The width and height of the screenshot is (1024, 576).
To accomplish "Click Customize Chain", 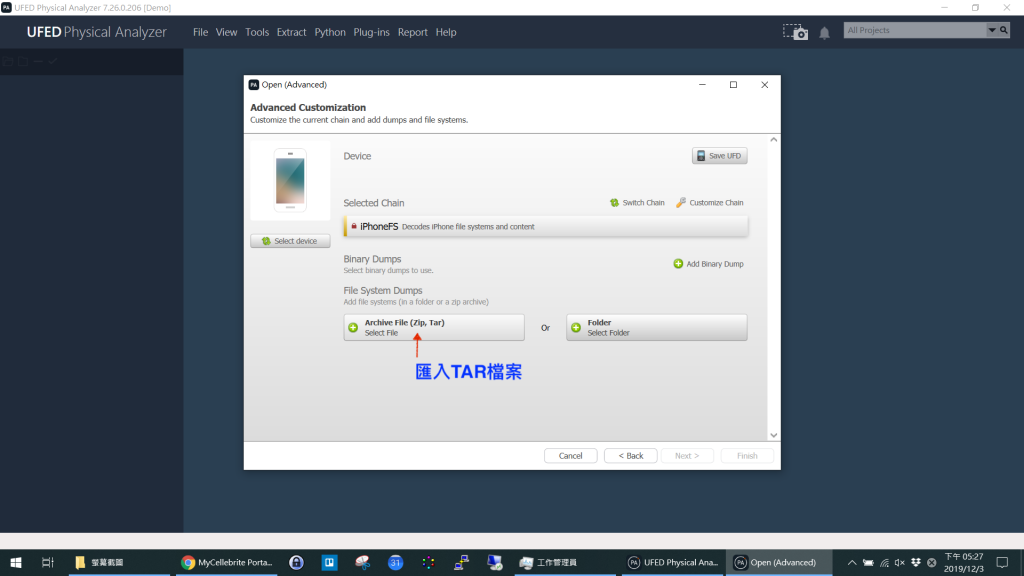I will tap(709, 202).
